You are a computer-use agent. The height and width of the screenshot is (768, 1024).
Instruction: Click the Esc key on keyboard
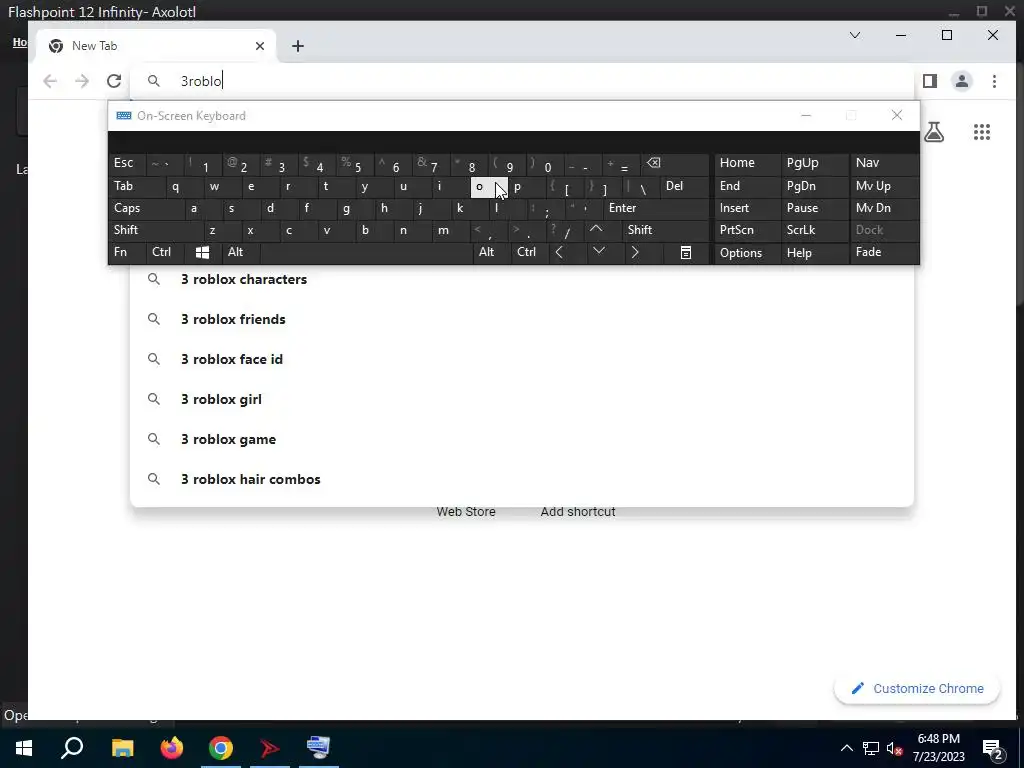(x=128, y=163)
